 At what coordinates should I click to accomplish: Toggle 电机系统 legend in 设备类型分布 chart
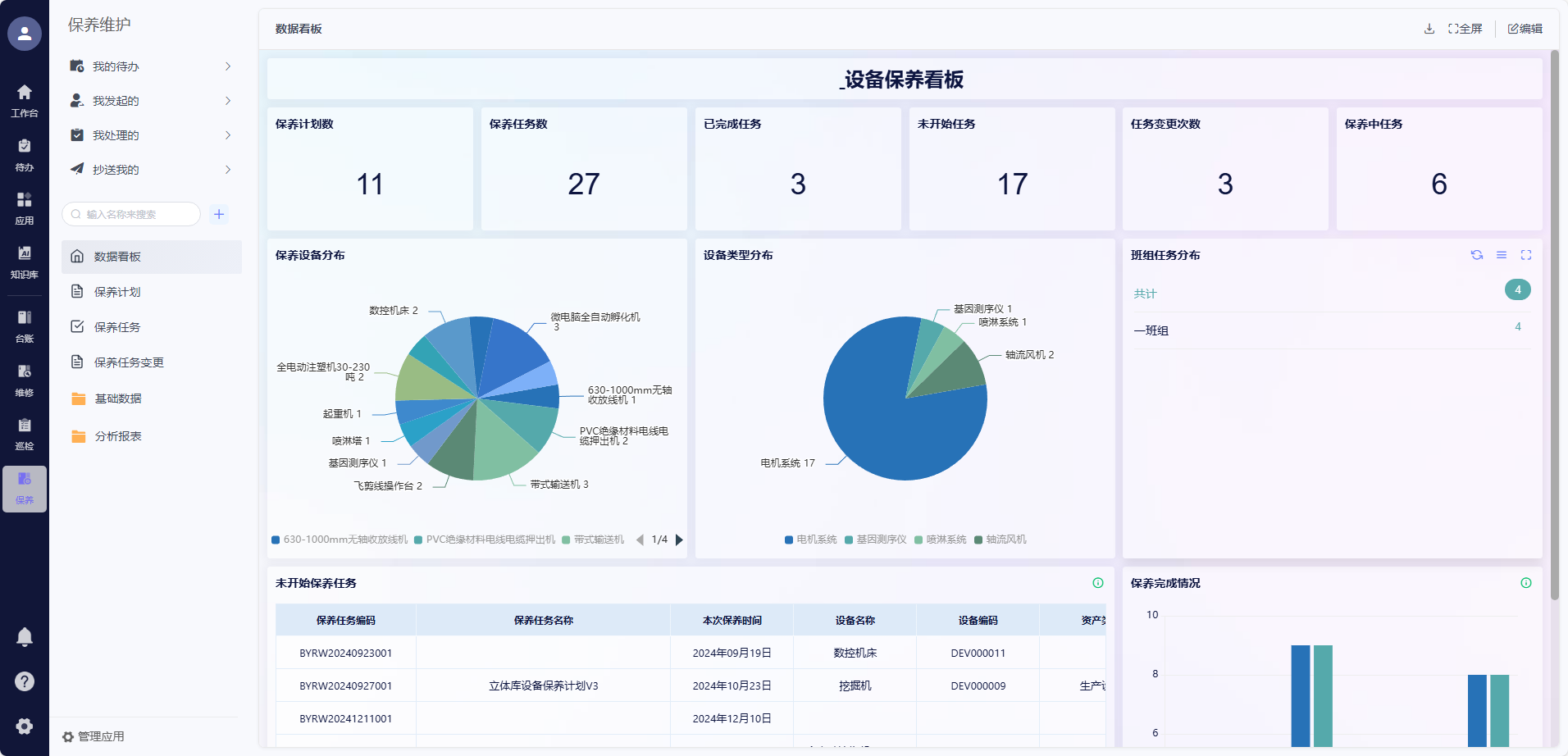click(x=810, y=540)
